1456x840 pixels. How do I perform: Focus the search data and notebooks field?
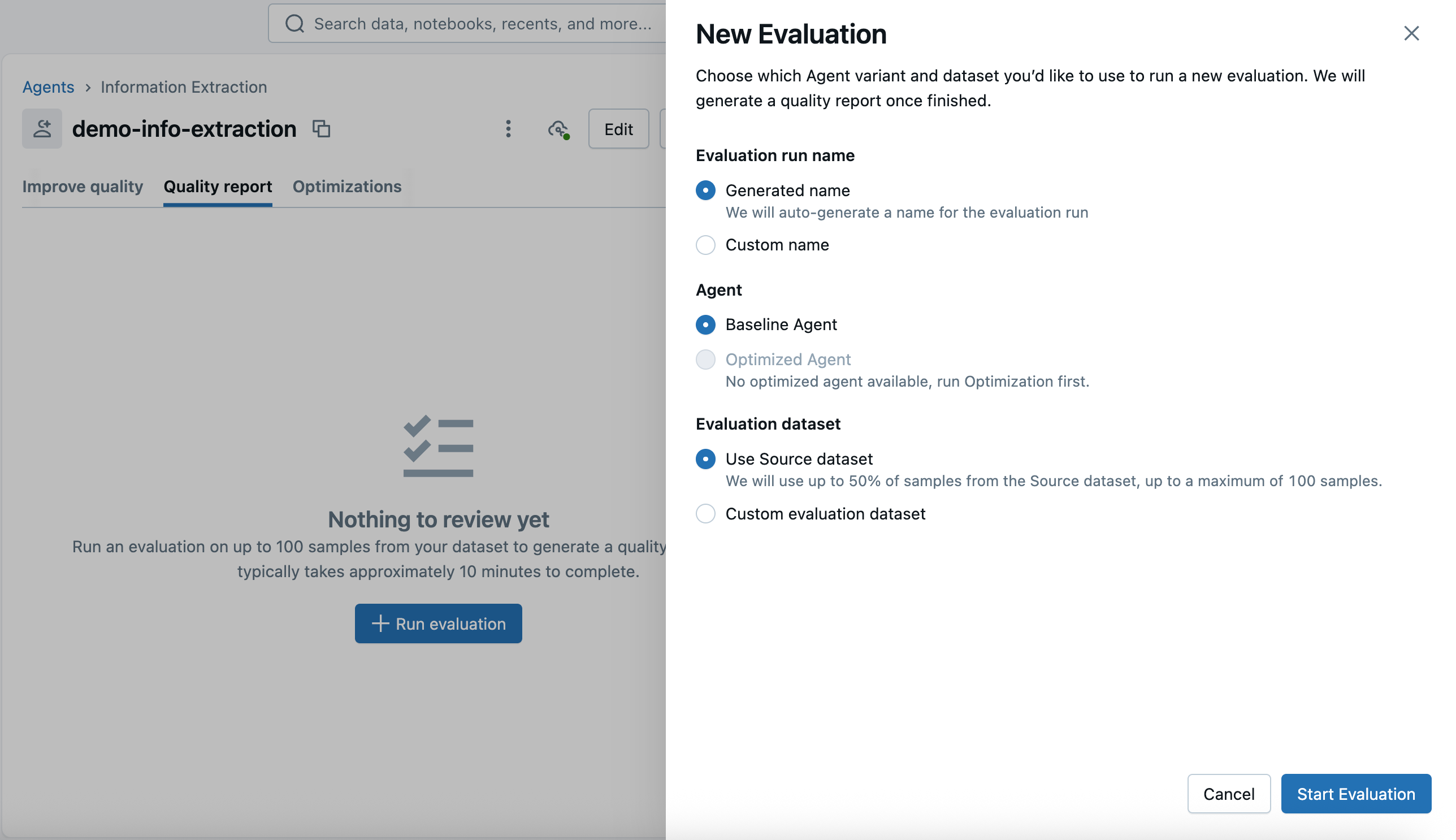click(482, 24)
